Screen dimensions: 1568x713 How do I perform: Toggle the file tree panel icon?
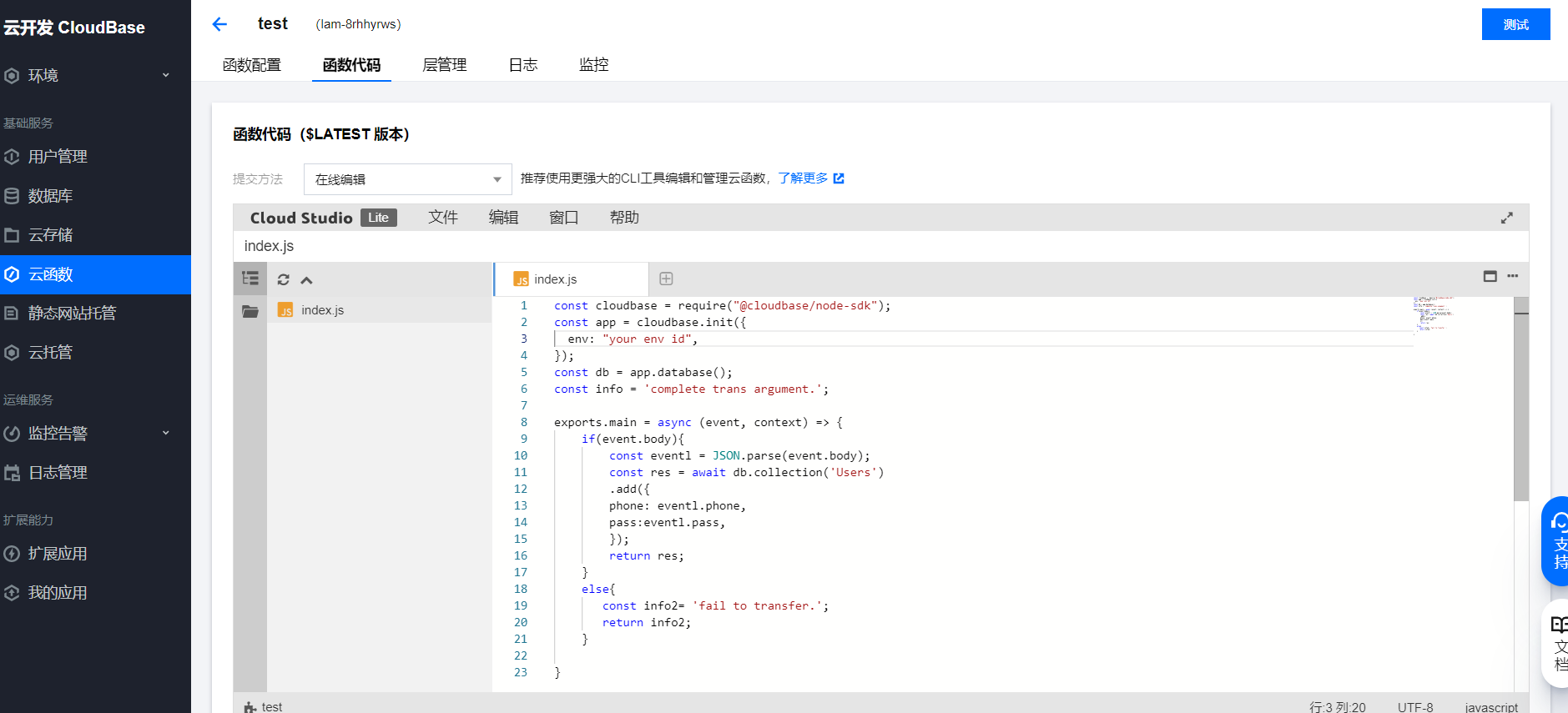(x=250, y=279)
